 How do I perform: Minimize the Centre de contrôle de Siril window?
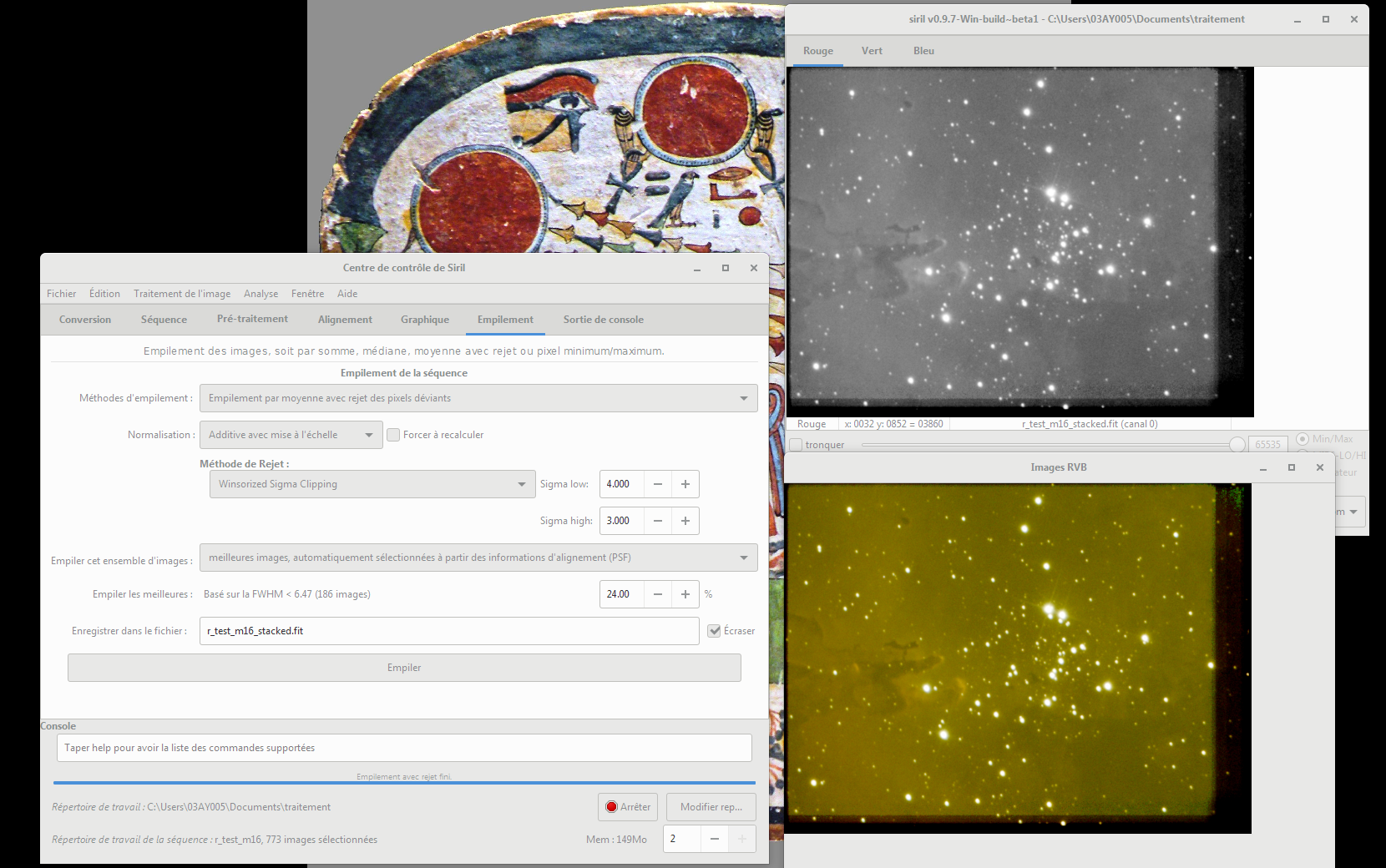tap(697, 268)
